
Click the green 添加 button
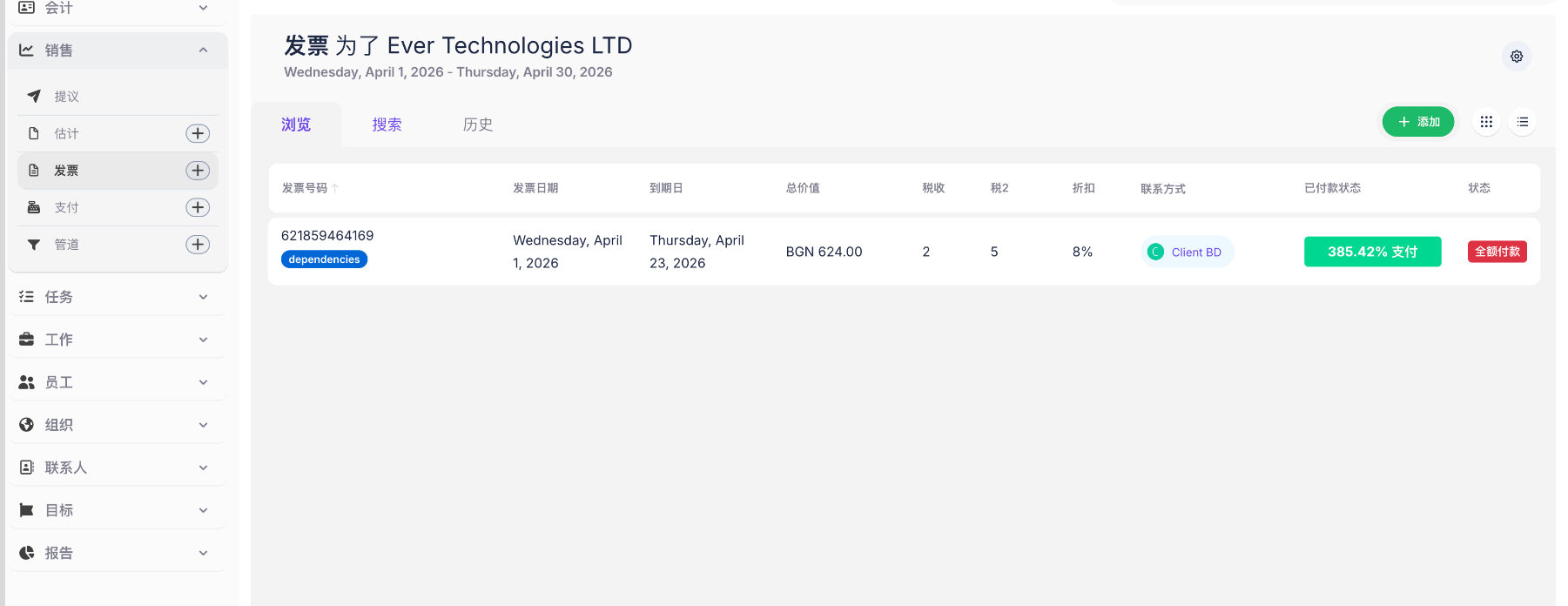[1417, 122]
